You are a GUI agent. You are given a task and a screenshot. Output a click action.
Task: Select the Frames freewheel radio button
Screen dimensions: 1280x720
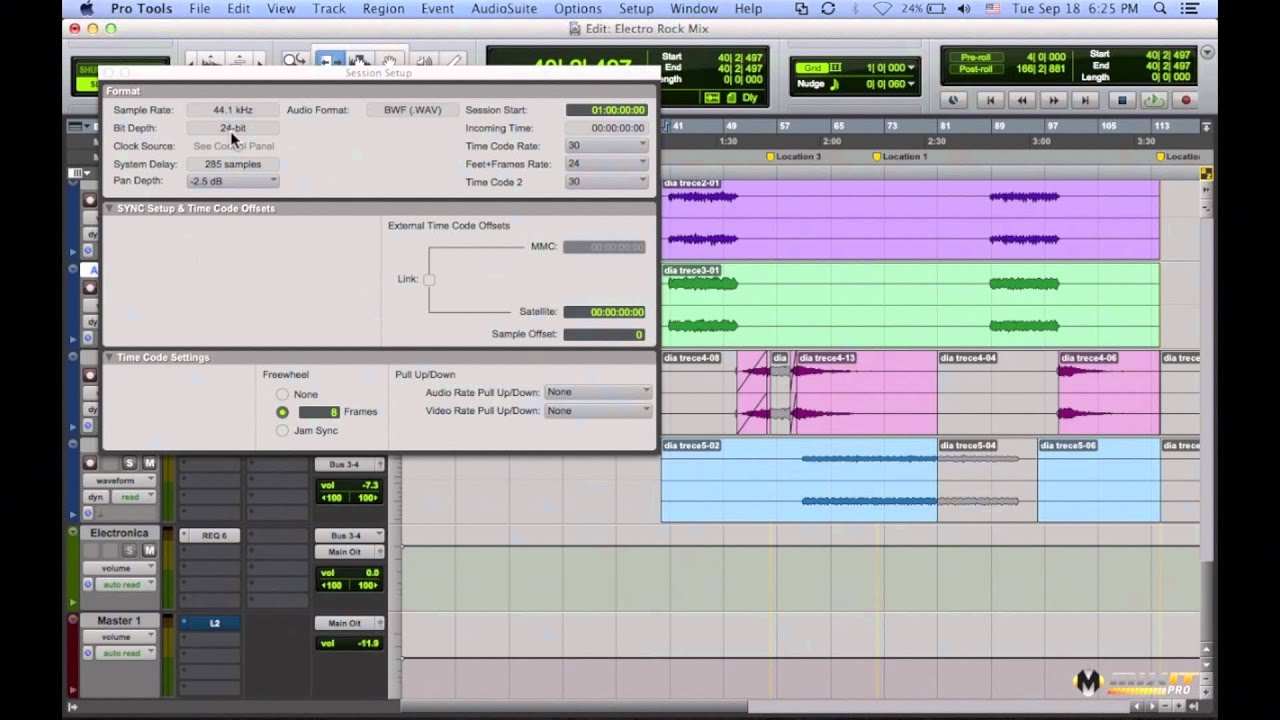(x=282, y=412)
